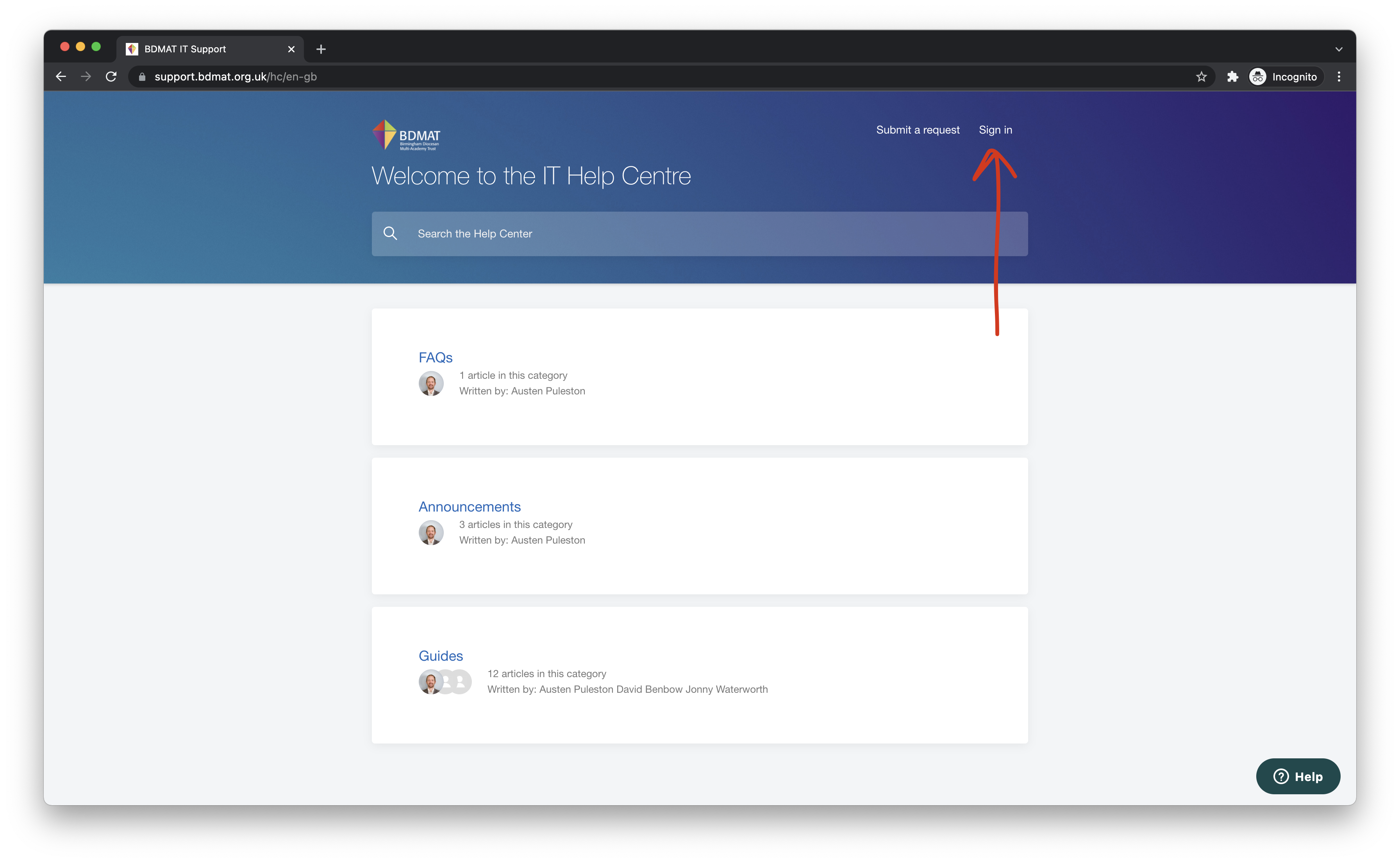Click the Sign in link
The height and width of the screenshot is (863, 1400).
coord(995,130)
